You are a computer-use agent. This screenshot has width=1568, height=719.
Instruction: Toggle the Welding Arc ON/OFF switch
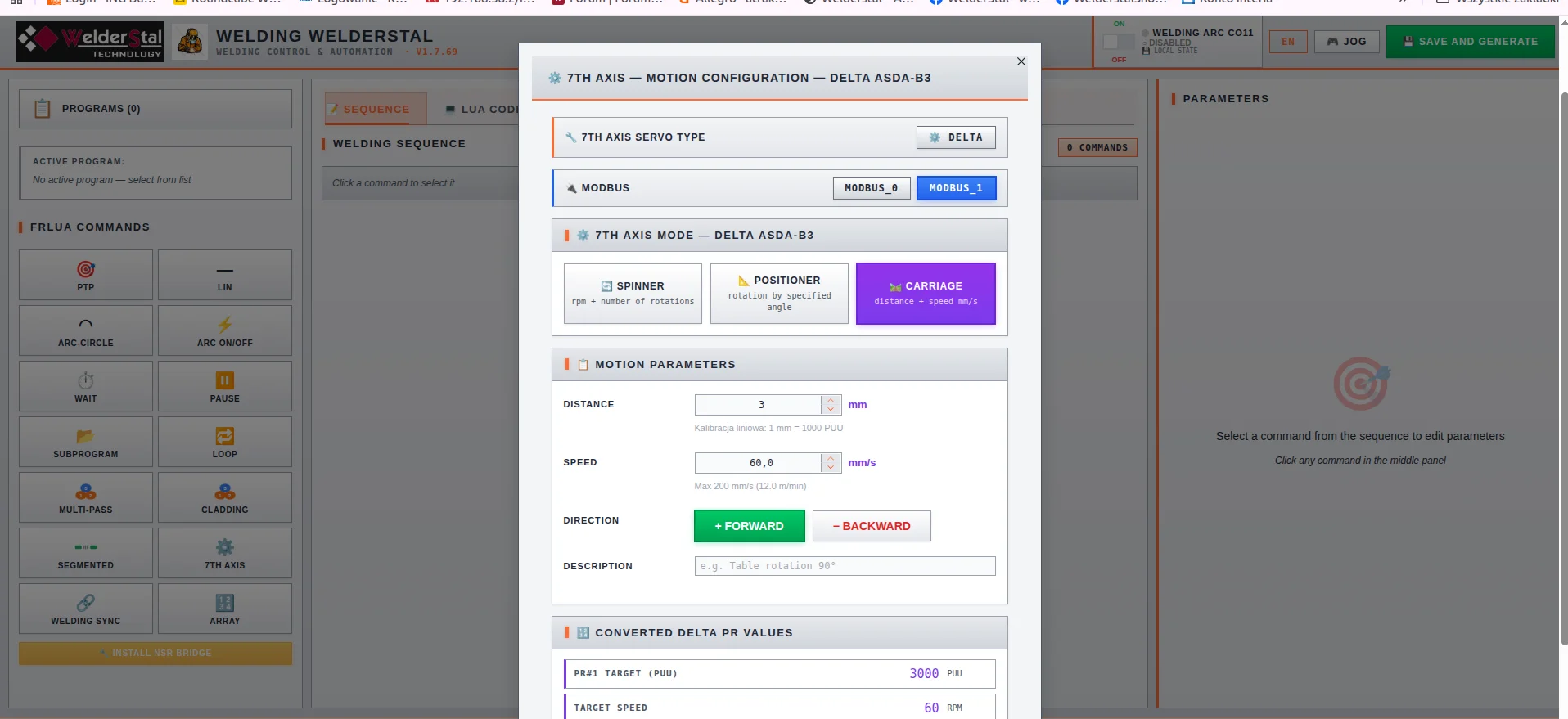pos(1119,42)
